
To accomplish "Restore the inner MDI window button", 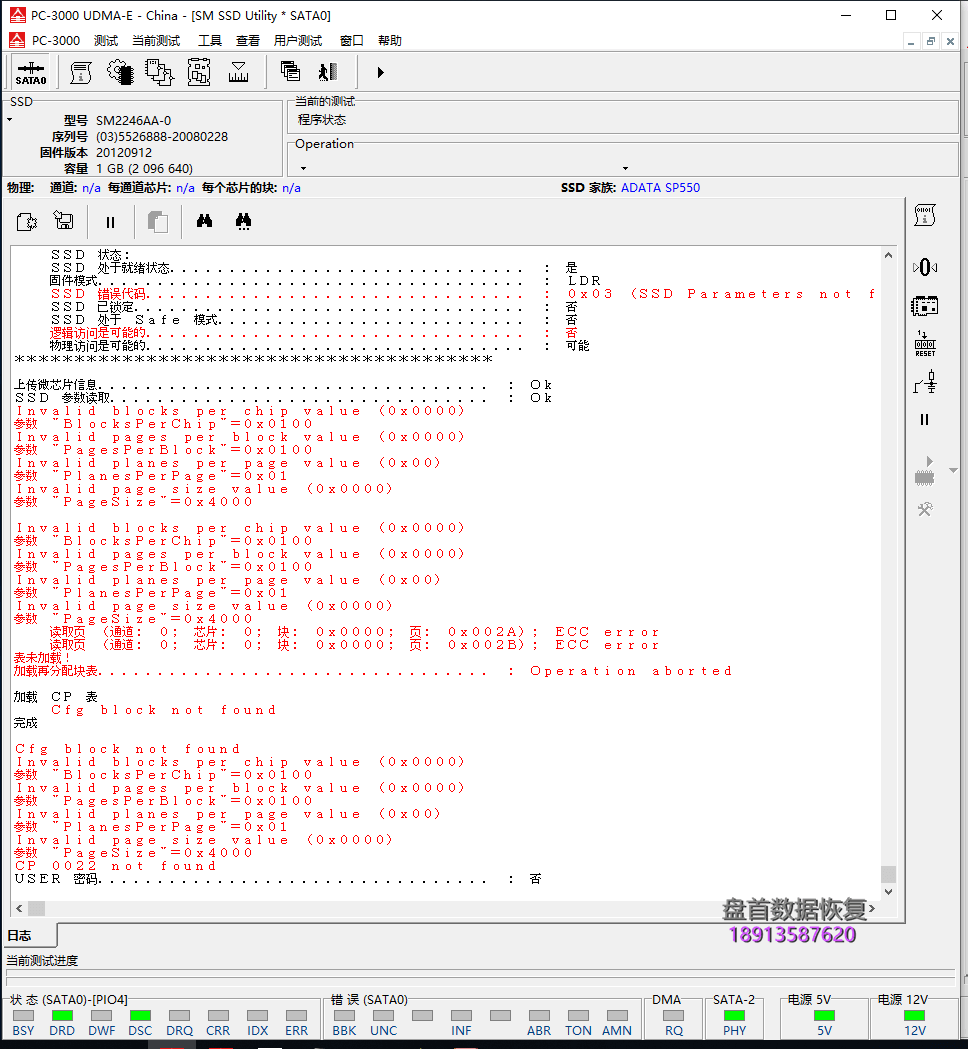I will coord(931,41).
